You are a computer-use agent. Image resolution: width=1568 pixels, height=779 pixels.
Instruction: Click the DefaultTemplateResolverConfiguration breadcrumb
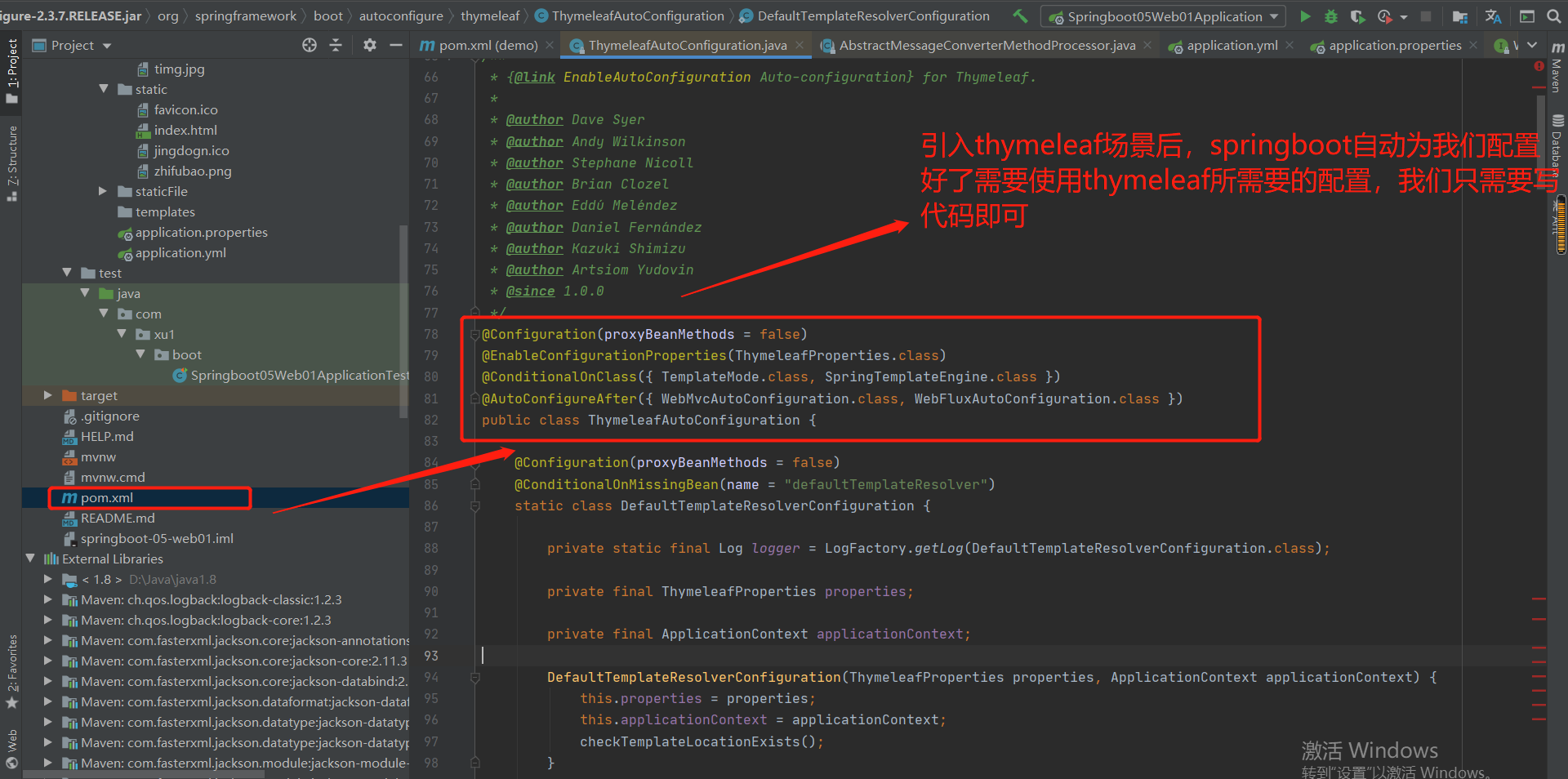(x=873, y=16)
